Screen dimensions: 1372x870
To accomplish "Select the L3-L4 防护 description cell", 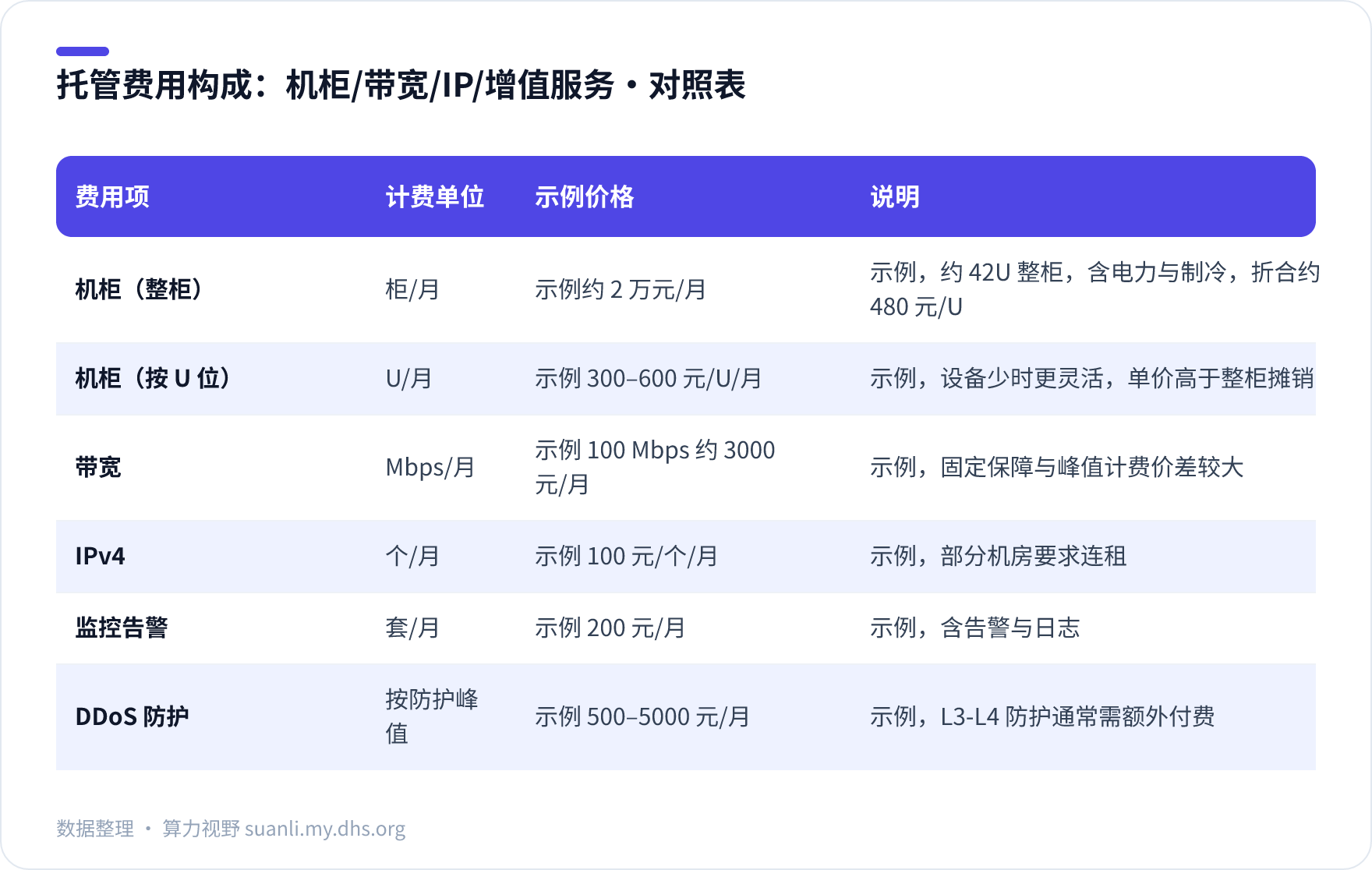I will [x=1042, y=716].
